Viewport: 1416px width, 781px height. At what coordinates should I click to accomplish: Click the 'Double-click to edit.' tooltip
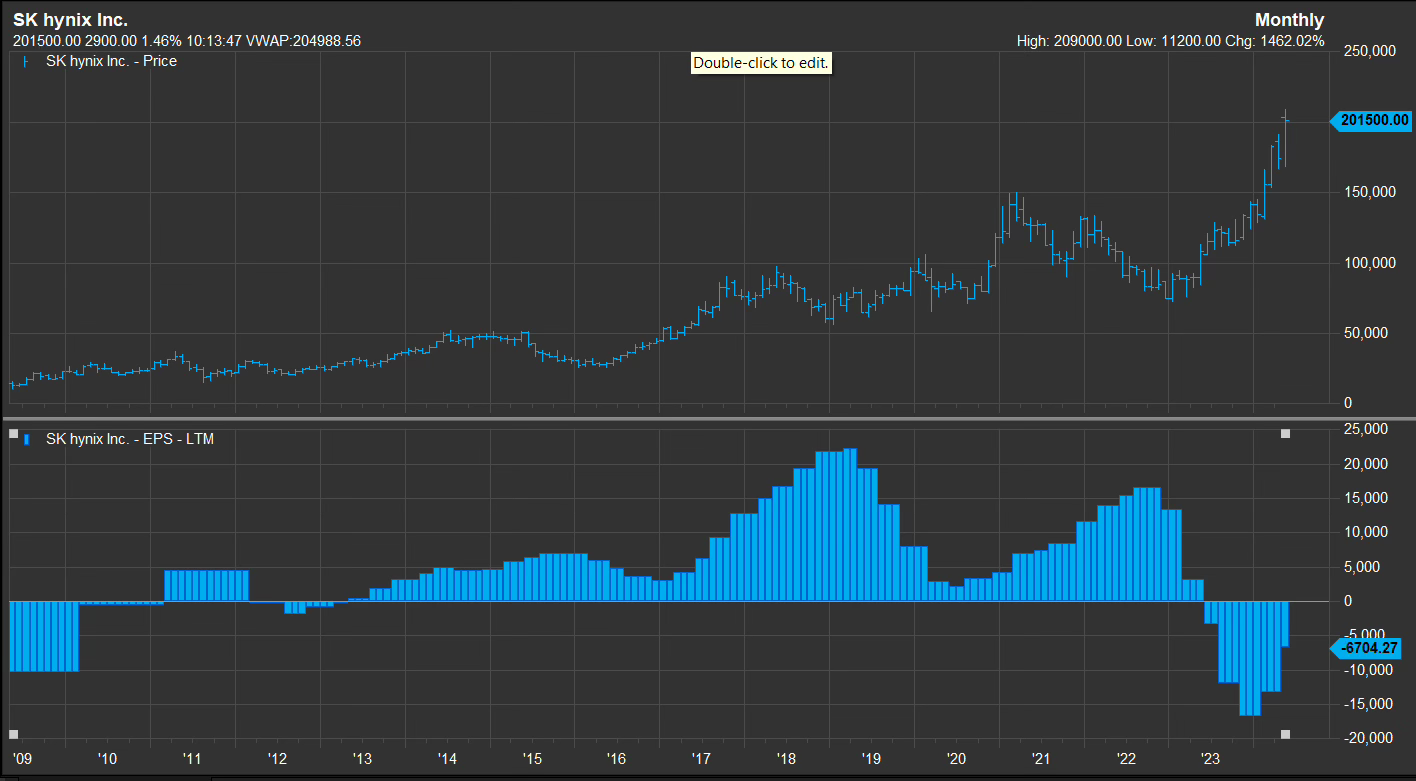pos(761,63)
